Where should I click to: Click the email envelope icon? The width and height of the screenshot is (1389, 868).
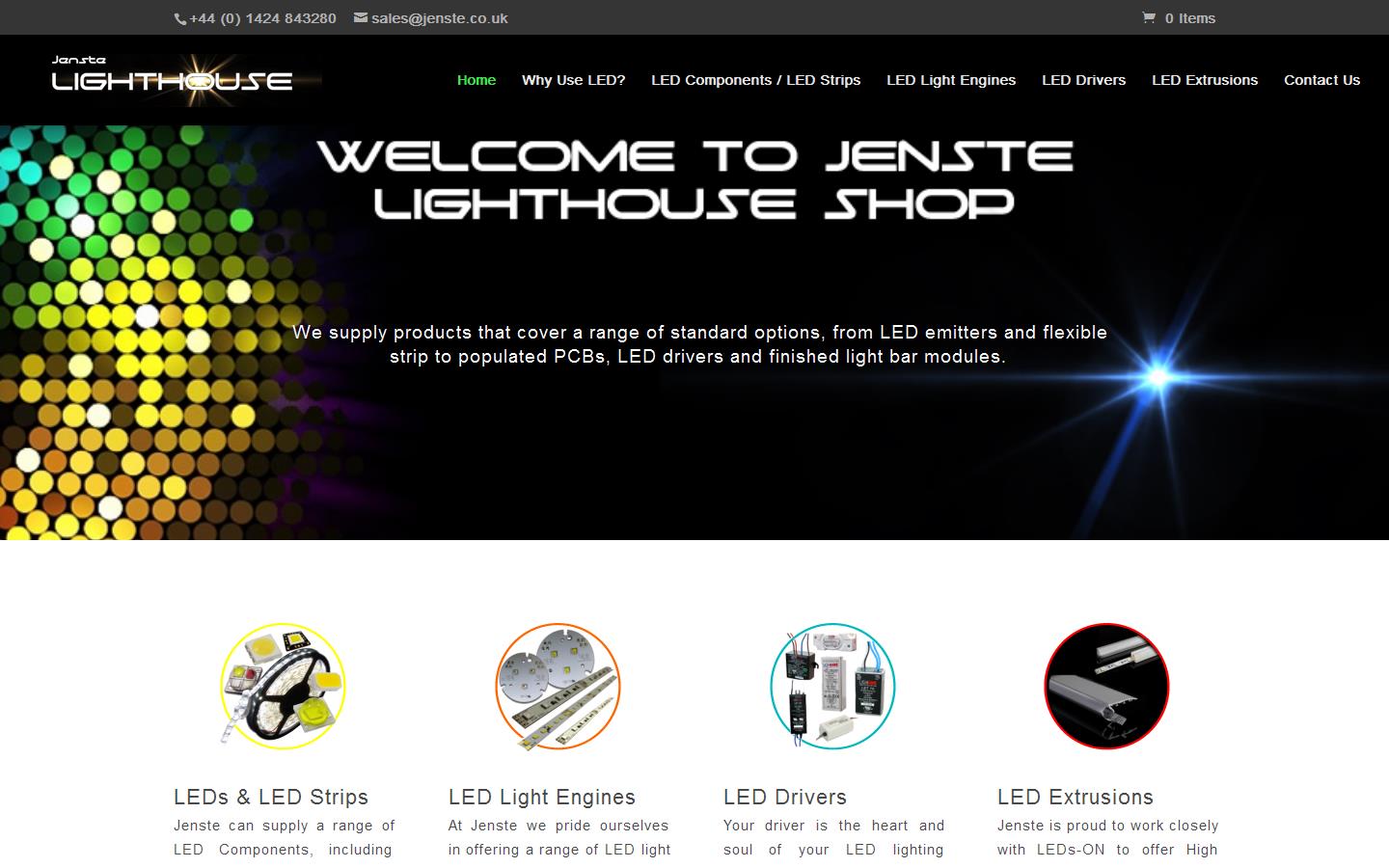[359, 17]
